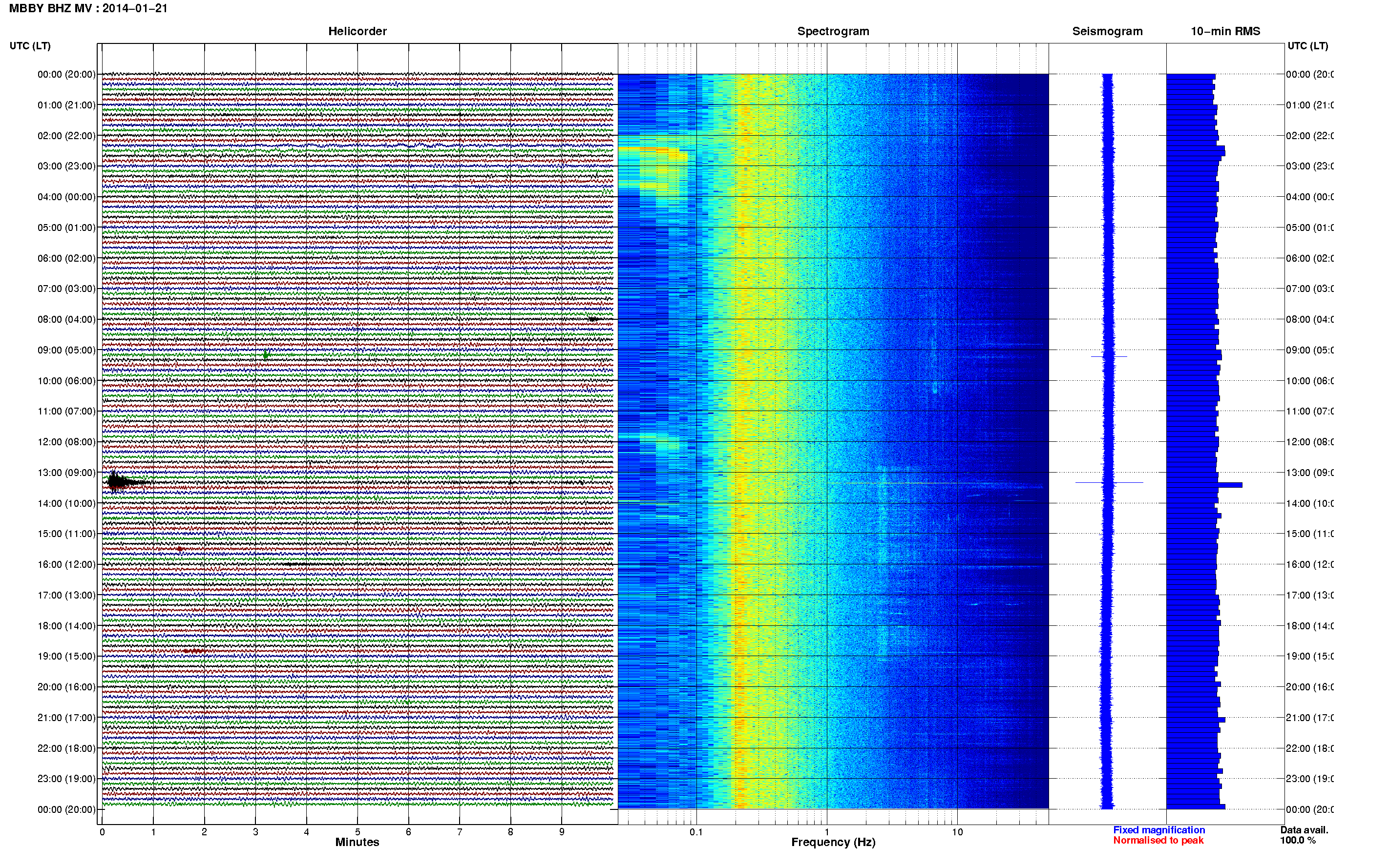Click the left time label '23:00 (19:00)'
Image resolution: width=1389 pixels, height=868 pixels.
[66, 779]
